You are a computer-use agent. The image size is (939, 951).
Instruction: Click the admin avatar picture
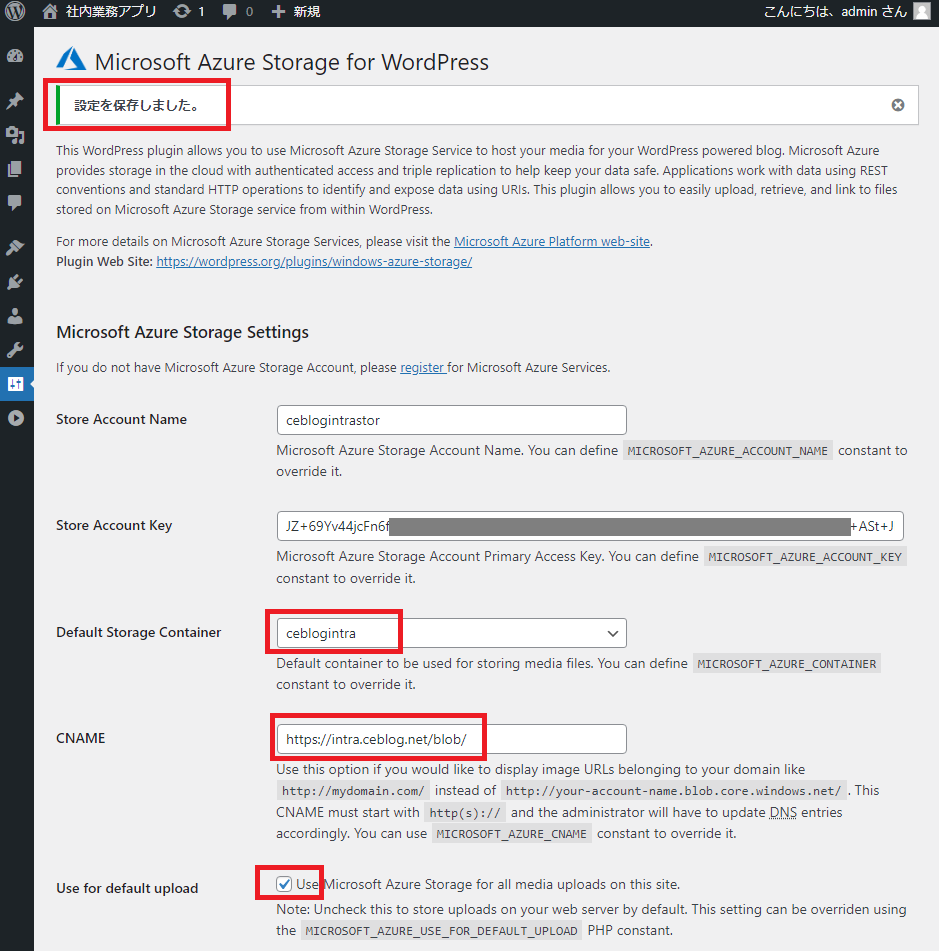pos(922,12)
